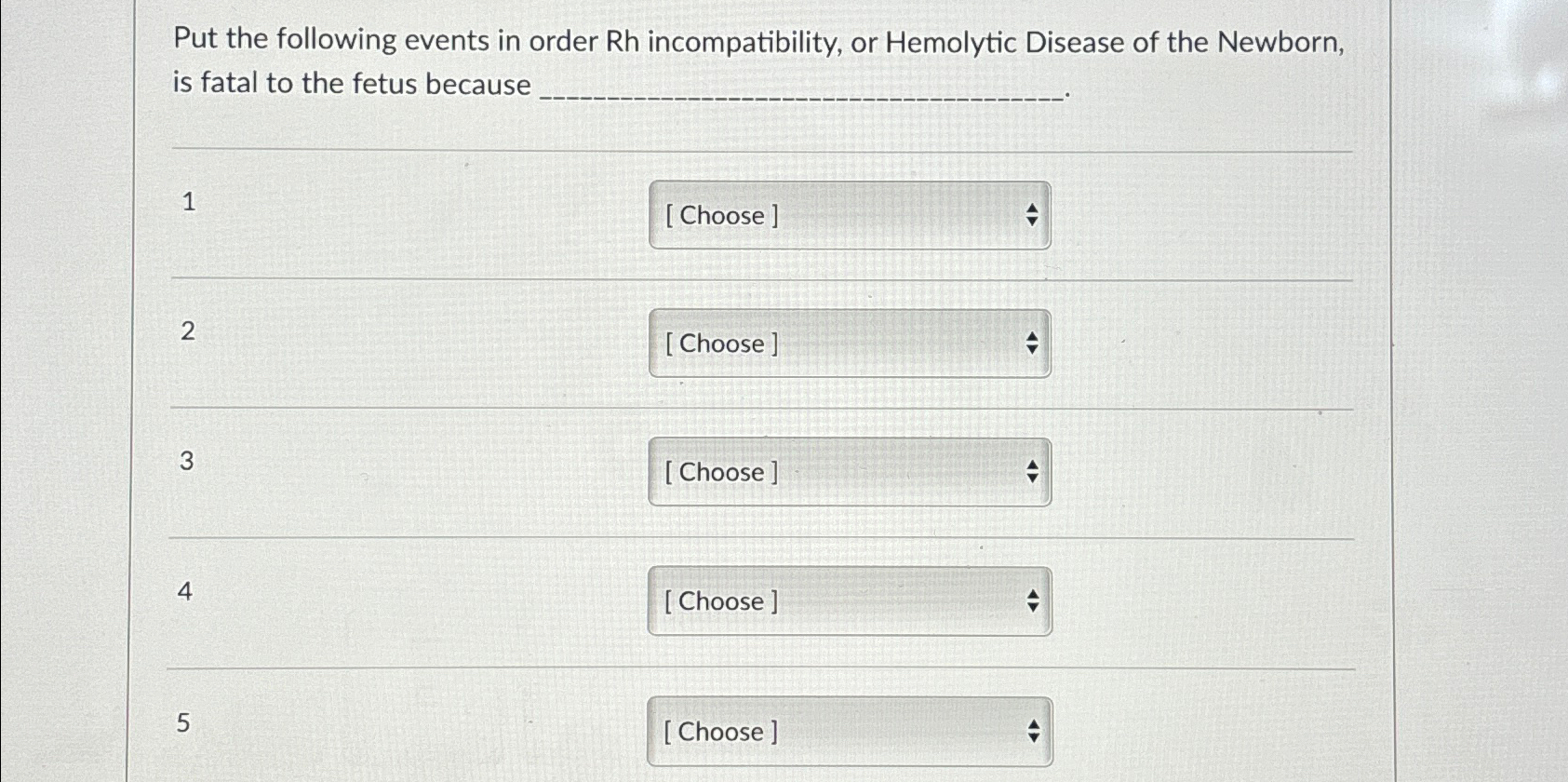Select the row labeled 3

point(185,460)
